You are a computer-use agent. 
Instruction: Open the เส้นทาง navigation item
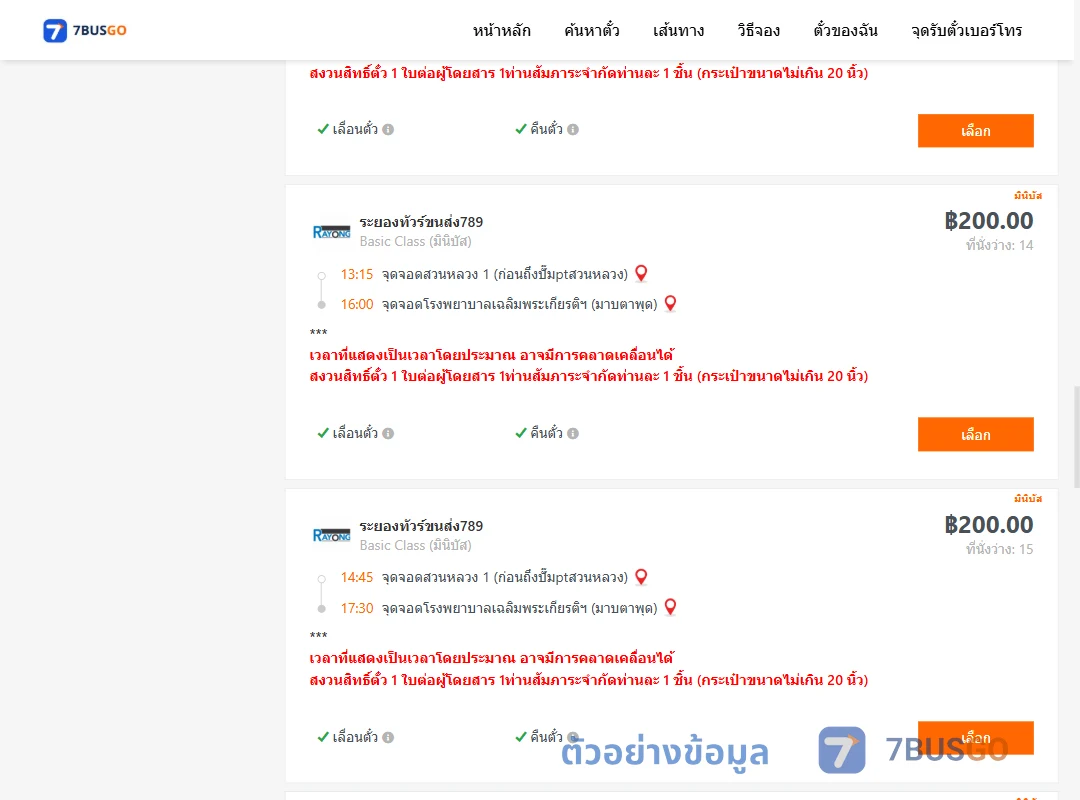pos(678,30)
